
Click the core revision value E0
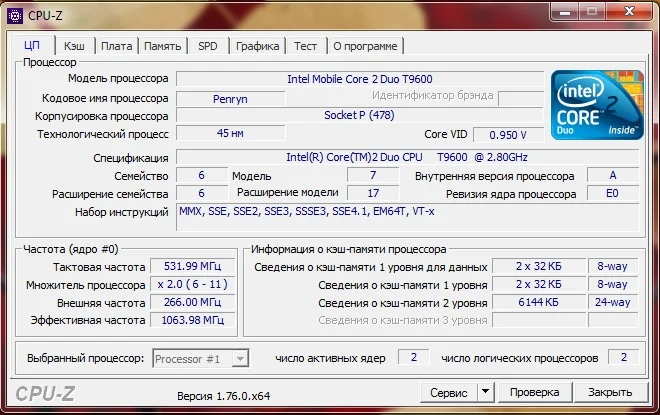(x=613, y=193)
